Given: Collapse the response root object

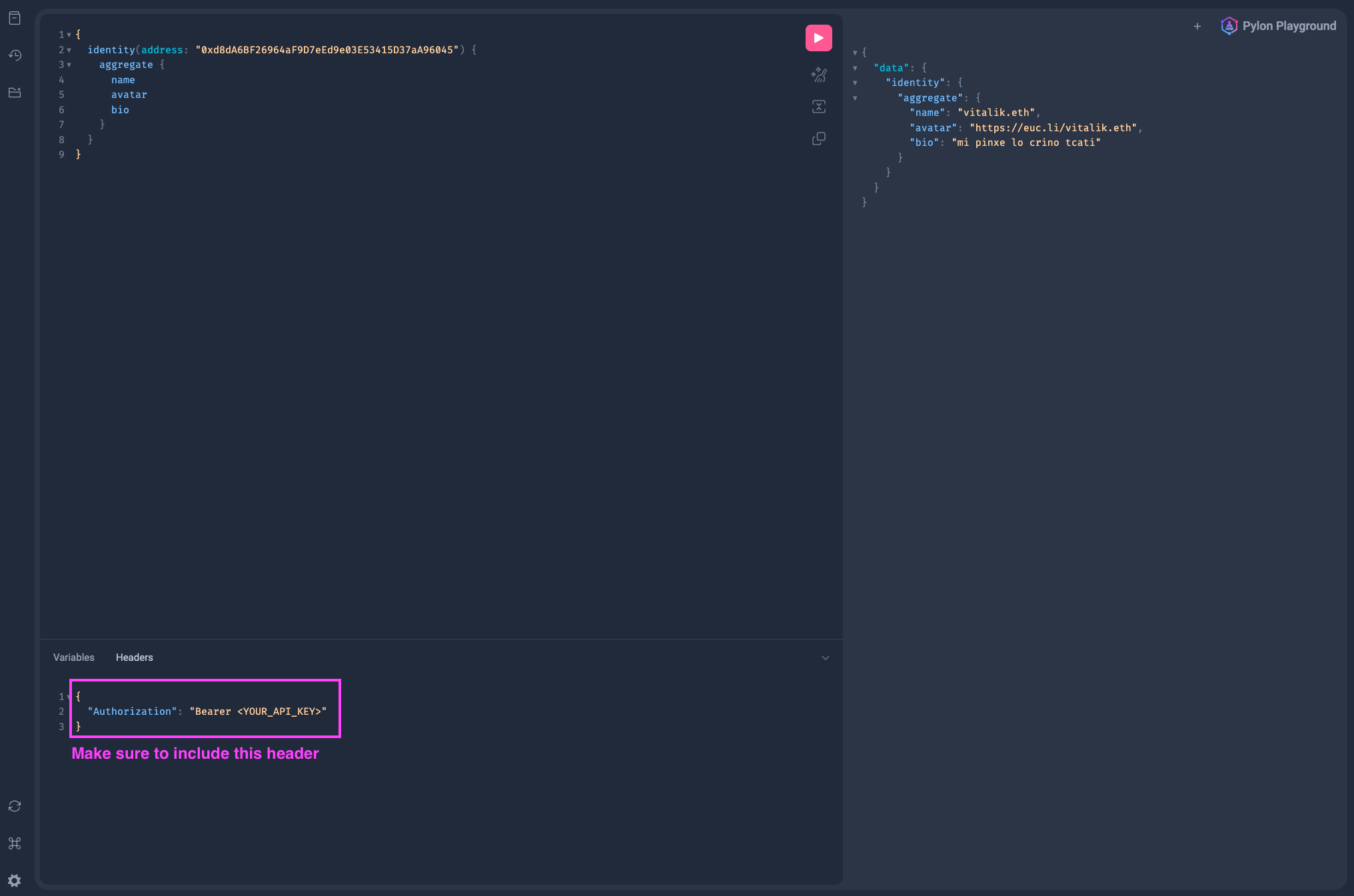Looking at the screenshot, I should [855, 53].
